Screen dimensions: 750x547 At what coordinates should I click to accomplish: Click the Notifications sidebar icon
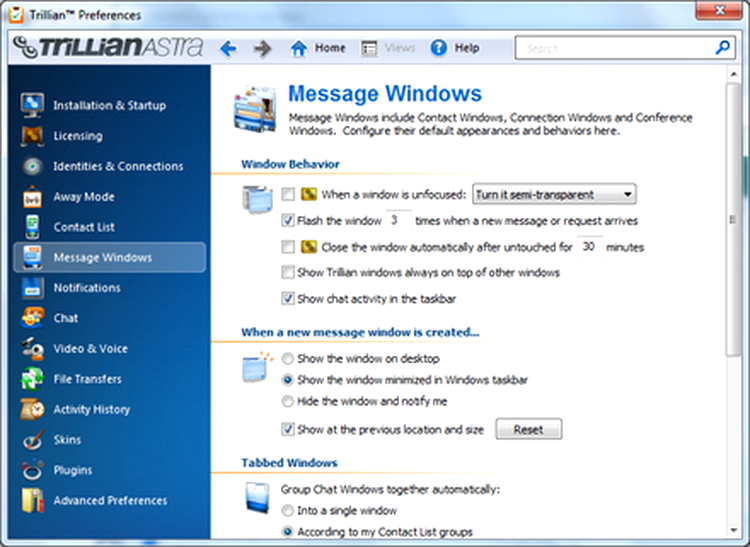(32, 288)
